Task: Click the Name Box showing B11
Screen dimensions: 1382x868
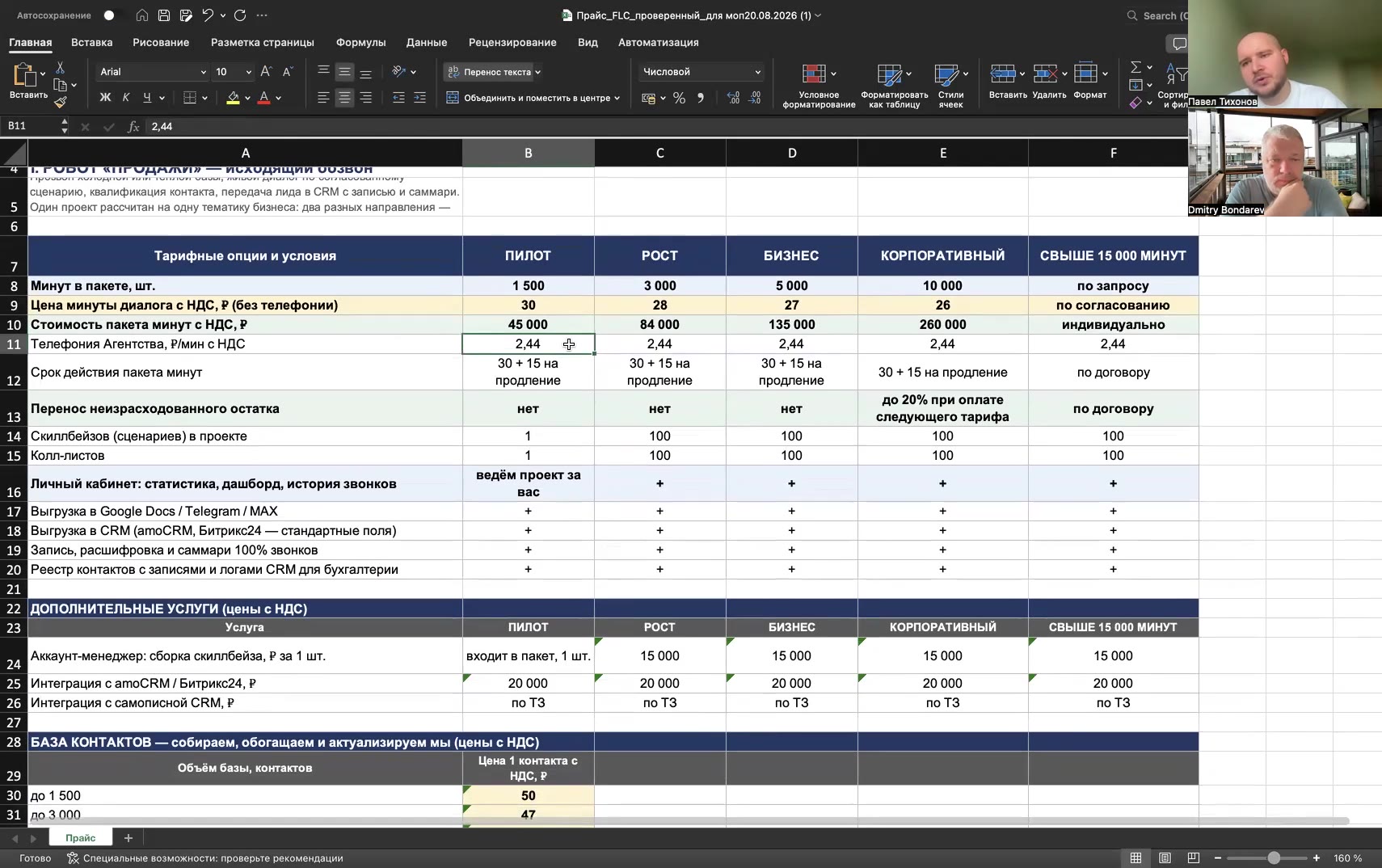Action: point(32,126)
